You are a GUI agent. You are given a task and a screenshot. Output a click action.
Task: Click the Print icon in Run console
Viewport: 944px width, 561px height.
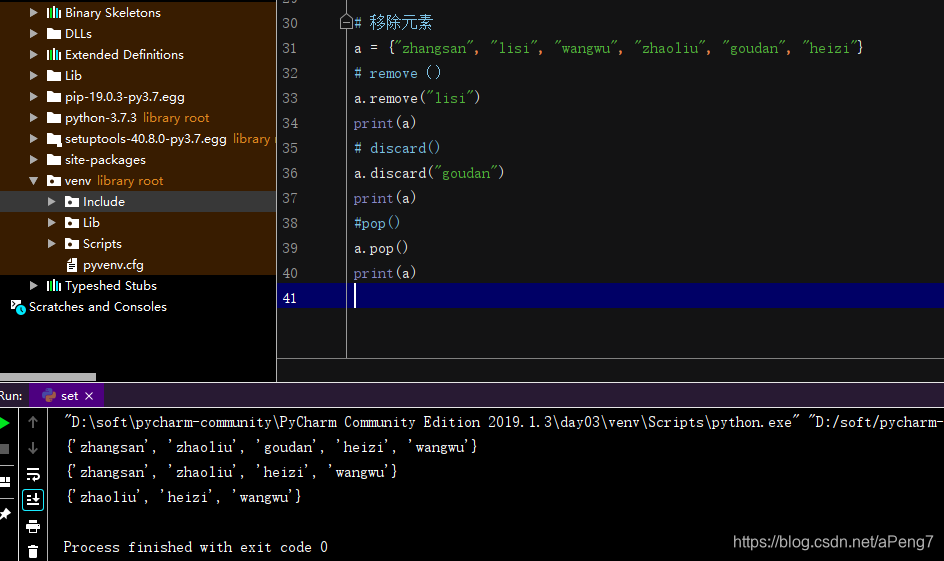coord(33,526)
